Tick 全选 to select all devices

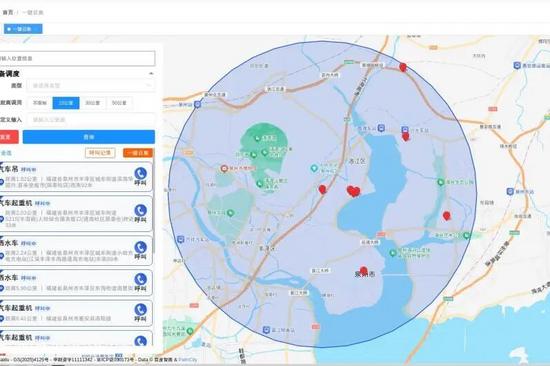tap(6, 153)
